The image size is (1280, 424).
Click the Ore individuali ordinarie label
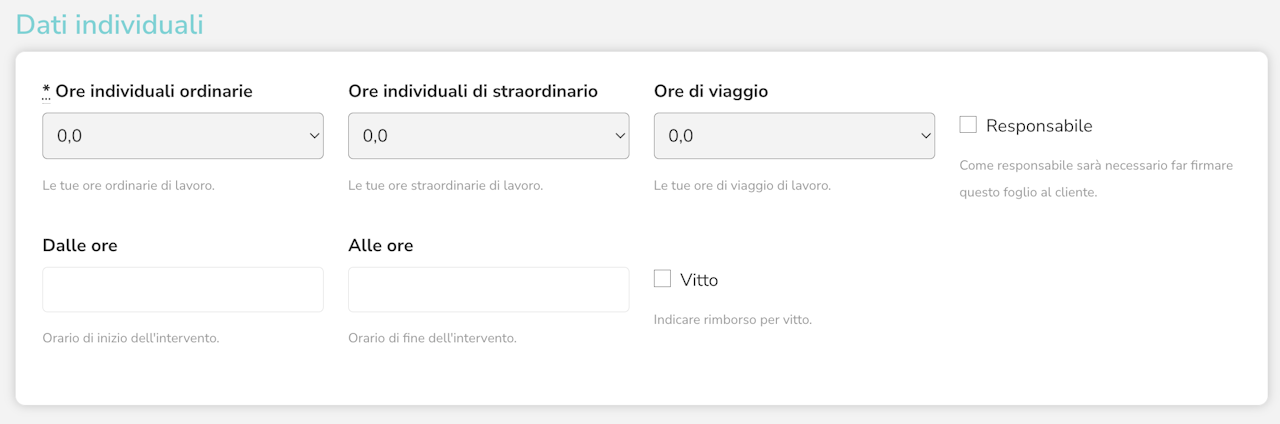(153, 91)
